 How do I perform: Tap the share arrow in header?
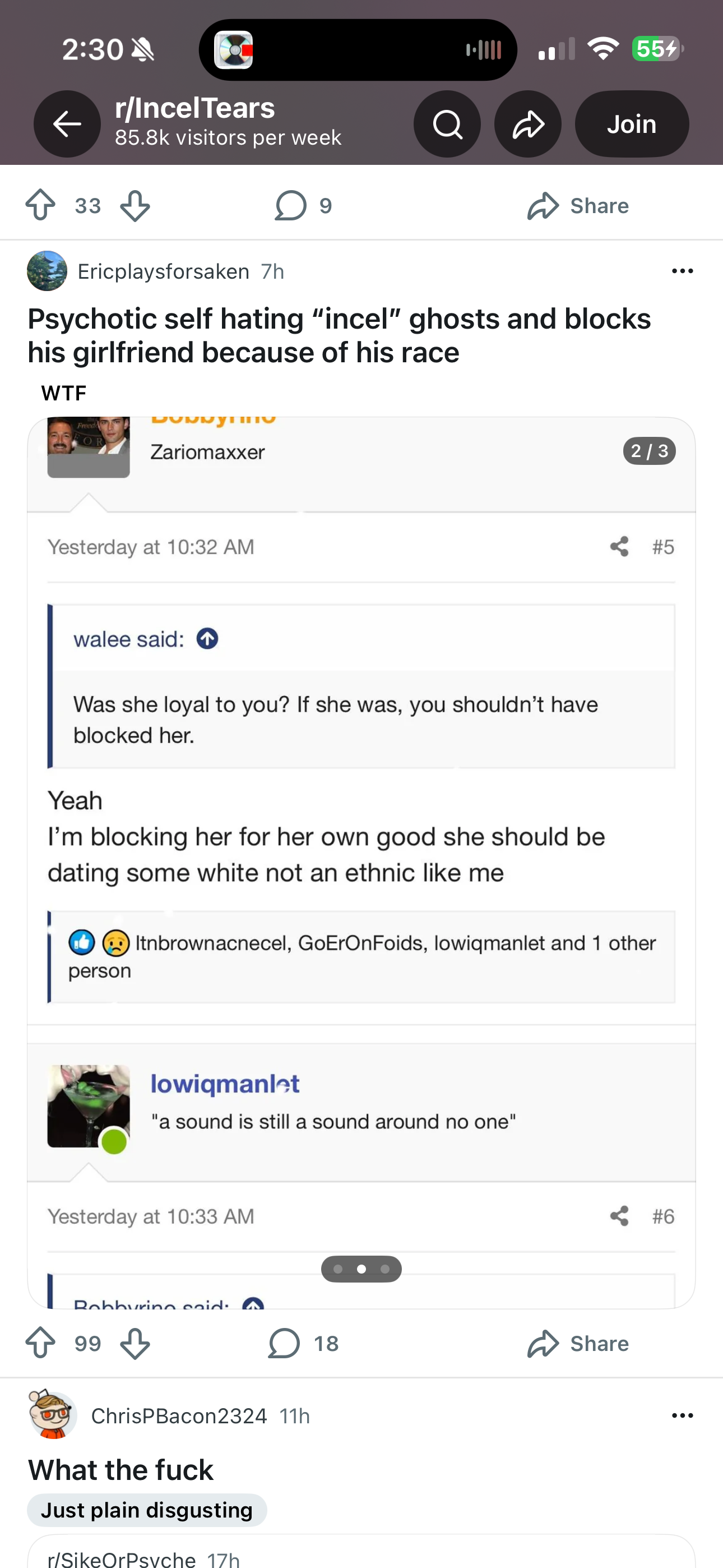pyautogui.click(x=527, y=124)
